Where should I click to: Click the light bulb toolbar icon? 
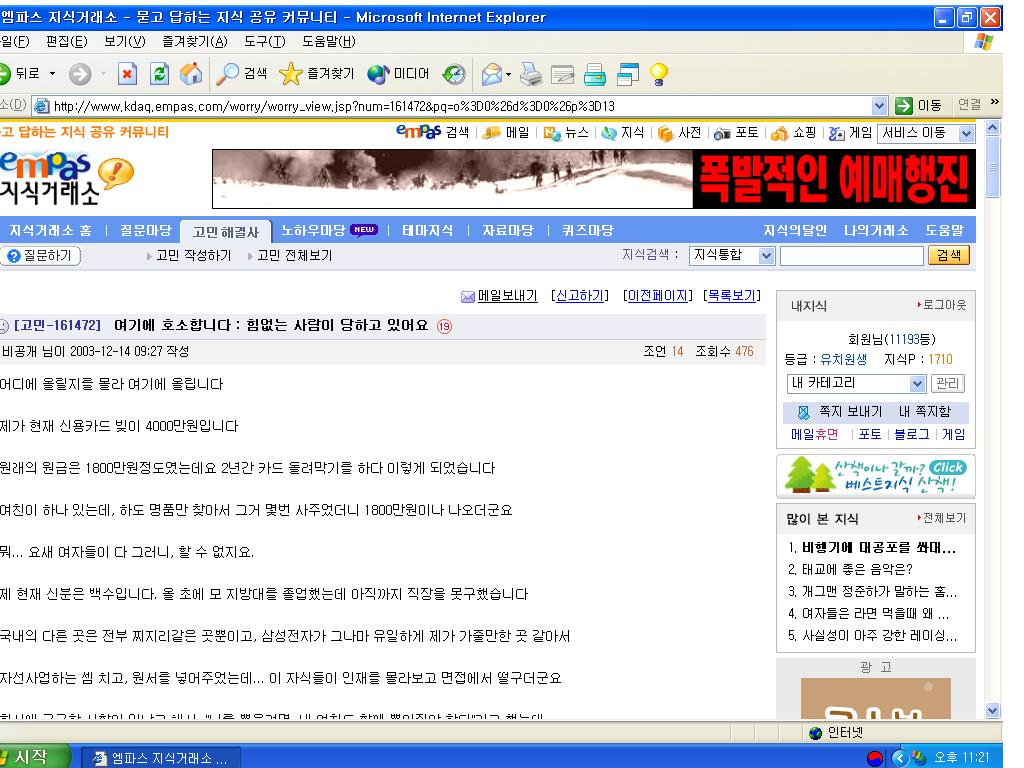point(658,74)
